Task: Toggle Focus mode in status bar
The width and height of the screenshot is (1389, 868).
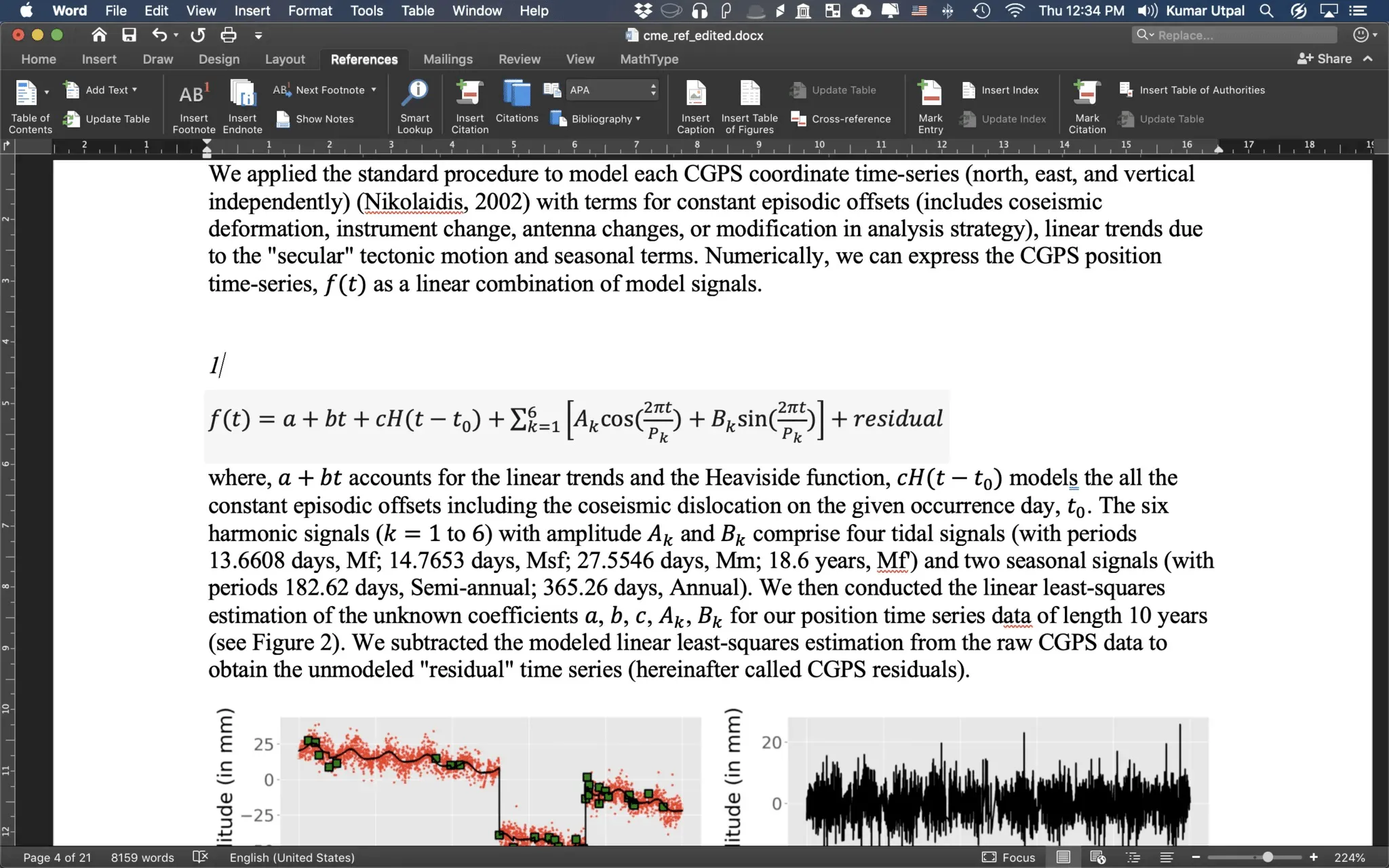Action: point(1009,857)
